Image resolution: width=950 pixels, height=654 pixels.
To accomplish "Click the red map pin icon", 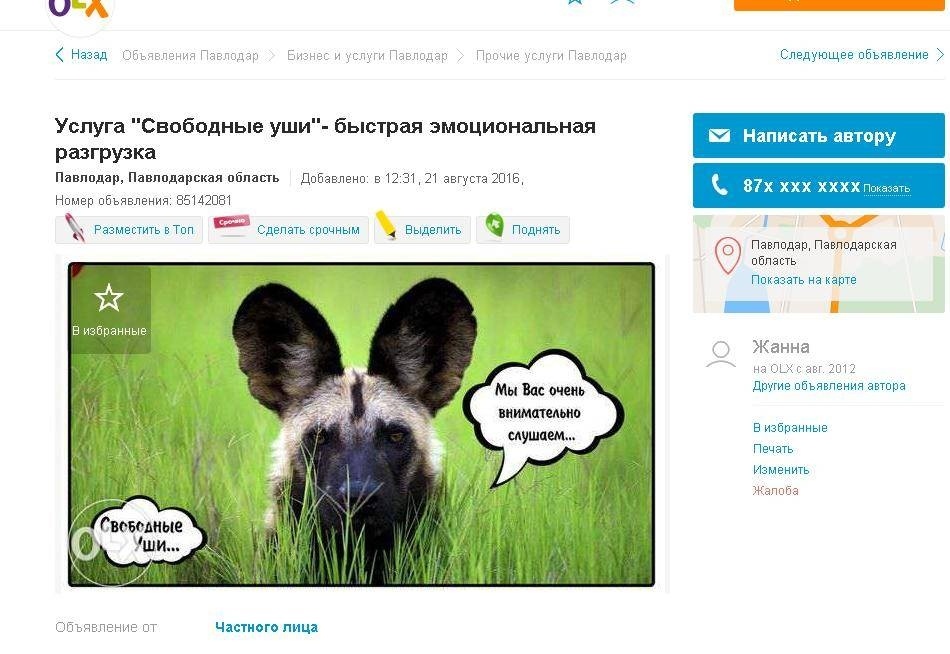I will coord(728,255).
